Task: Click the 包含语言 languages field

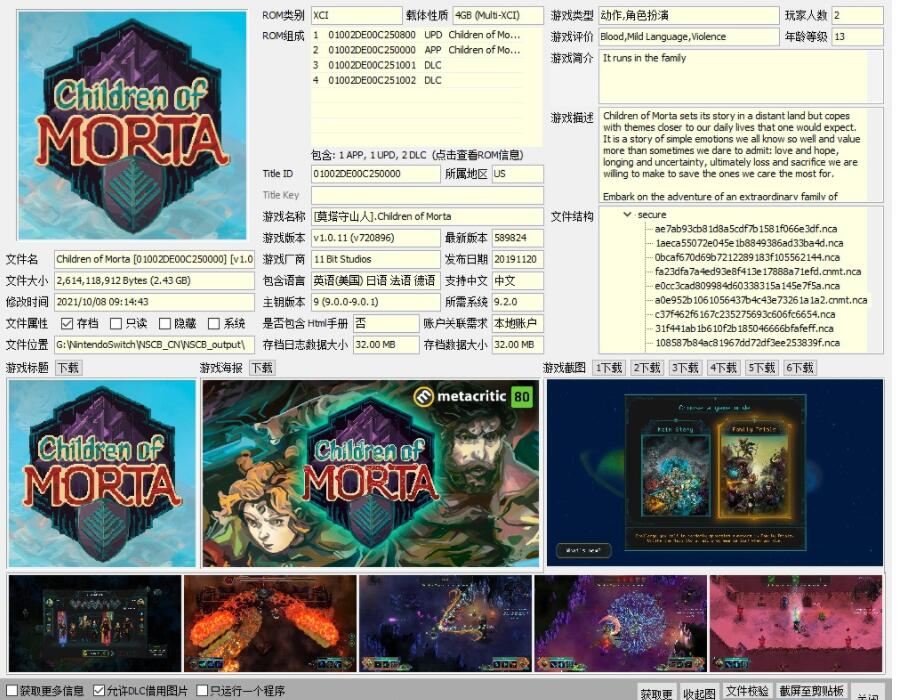Action: pos(376,281)
